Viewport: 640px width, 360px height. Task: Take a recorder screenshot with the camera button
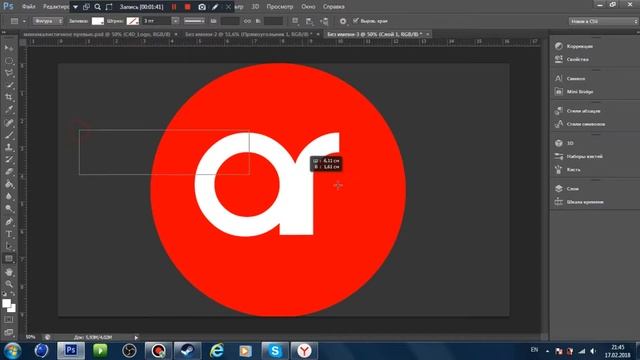(202, 7)
